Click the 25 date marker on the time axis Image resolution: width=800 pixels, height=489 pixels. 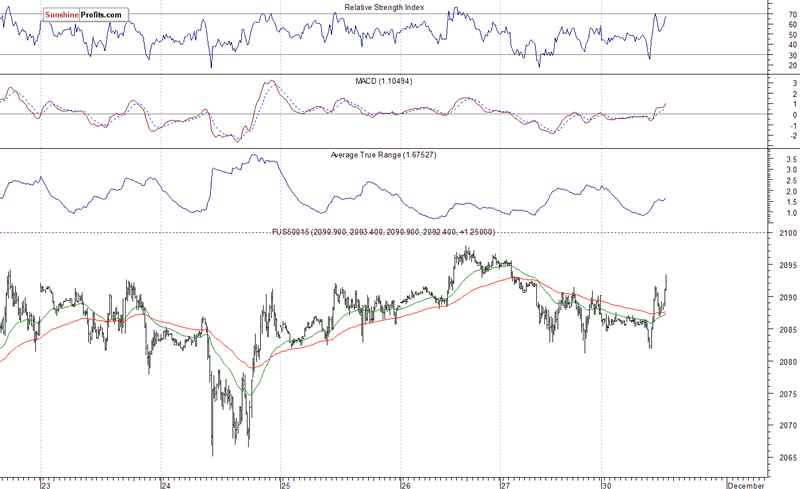coord(286,485)
